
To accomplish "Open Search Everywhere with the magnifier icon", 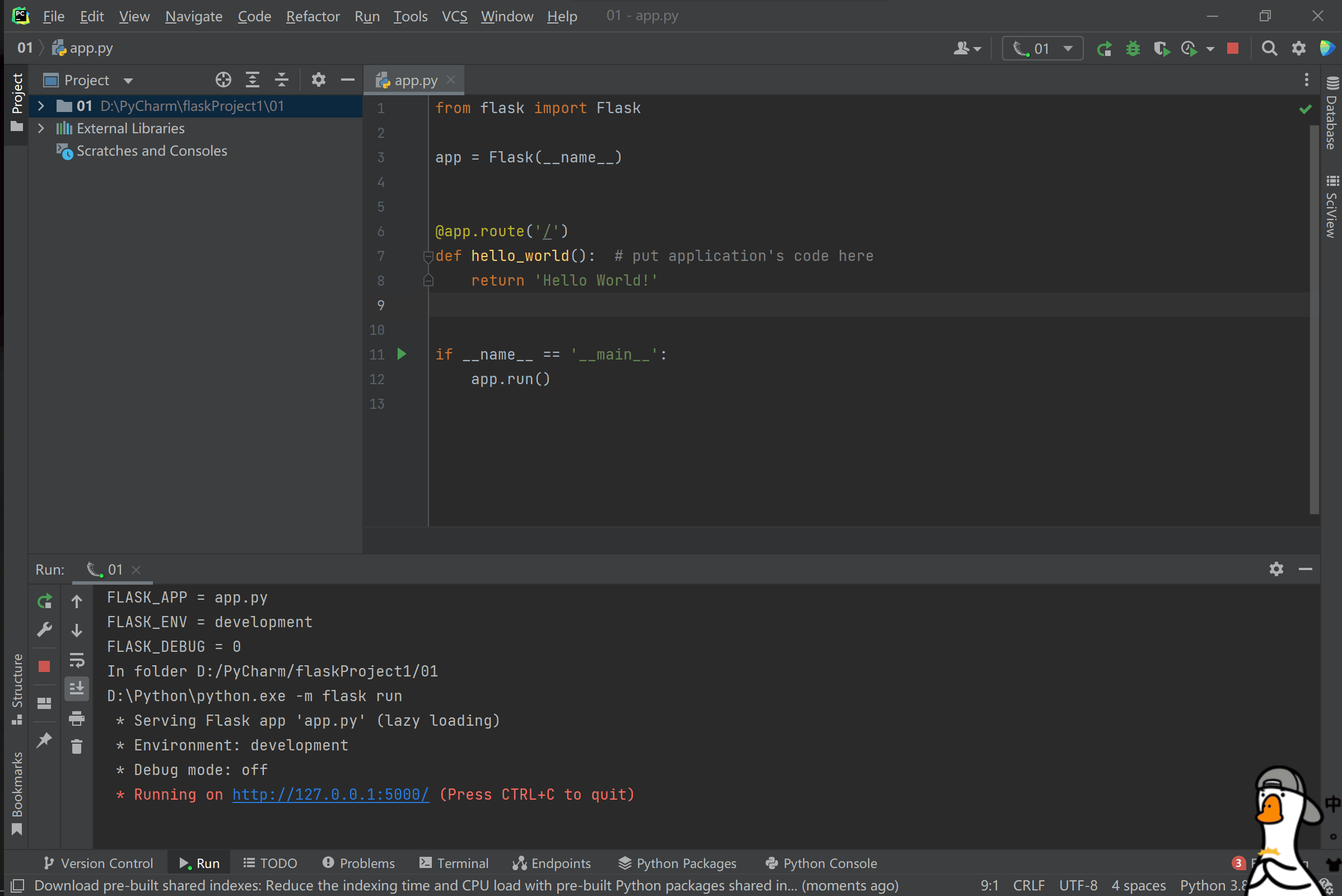I will click(x=1269, y=48).
